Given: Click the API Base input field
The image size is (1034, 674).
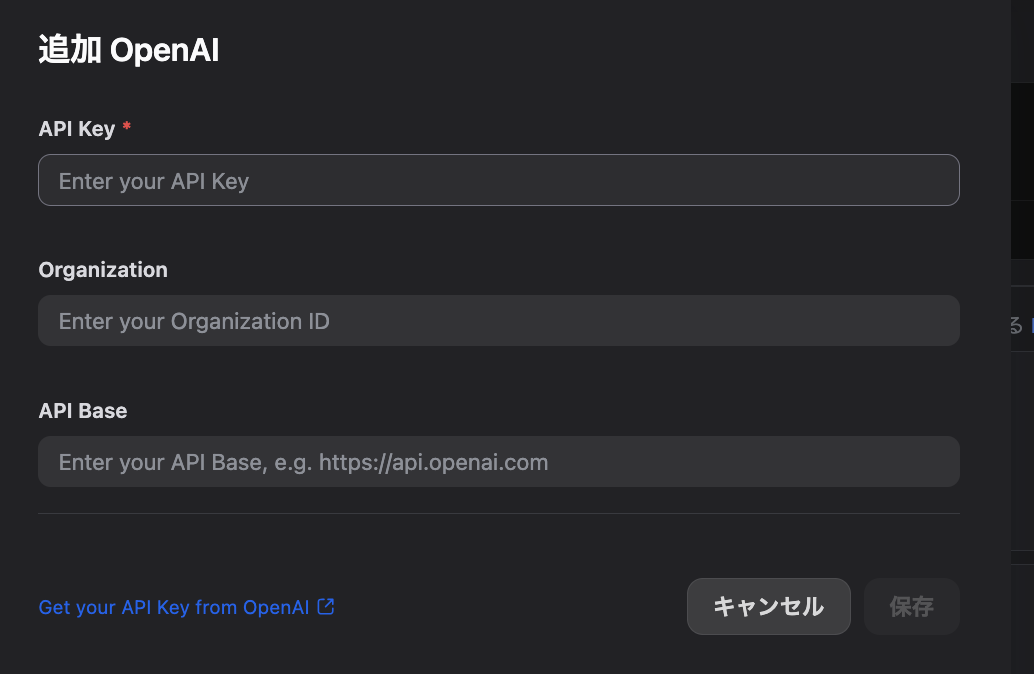Looking at the screenshot, I should (499, 462).
